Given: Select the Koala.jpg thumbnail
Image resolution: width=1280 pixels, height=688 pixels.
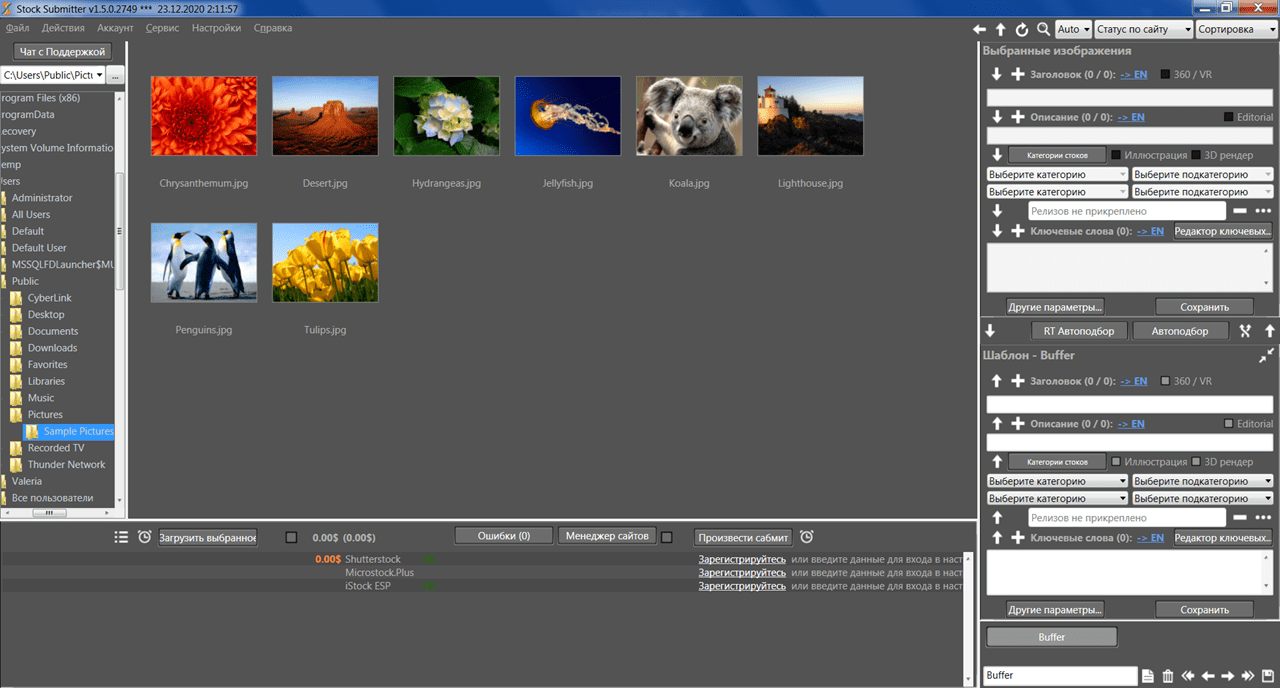Looking at the screenshot, I should click(689, 116).
